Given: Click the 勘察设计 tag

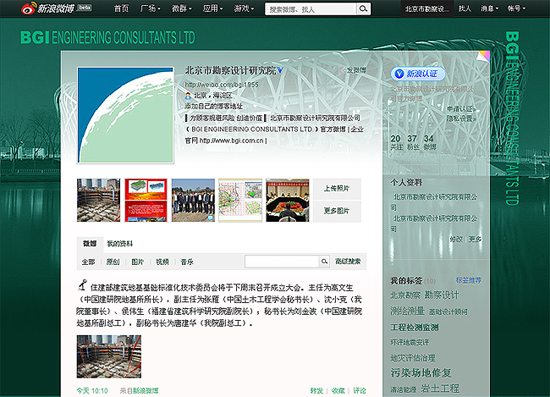Looking at the screenshot, I should (x=442, y=295).
